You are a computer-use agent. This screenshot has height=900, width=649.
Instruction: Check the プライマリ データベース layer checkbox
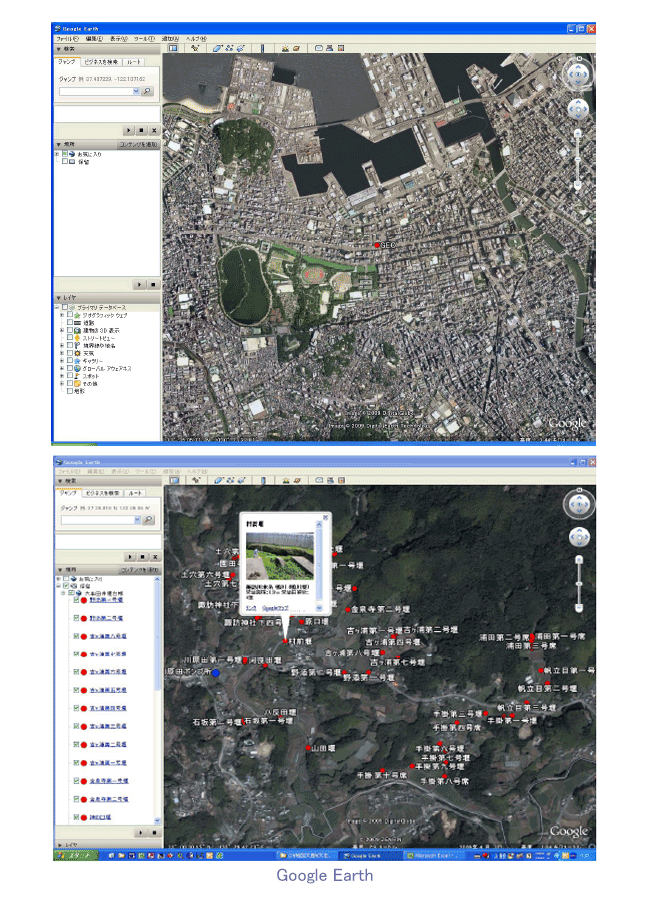coord(64,307)
